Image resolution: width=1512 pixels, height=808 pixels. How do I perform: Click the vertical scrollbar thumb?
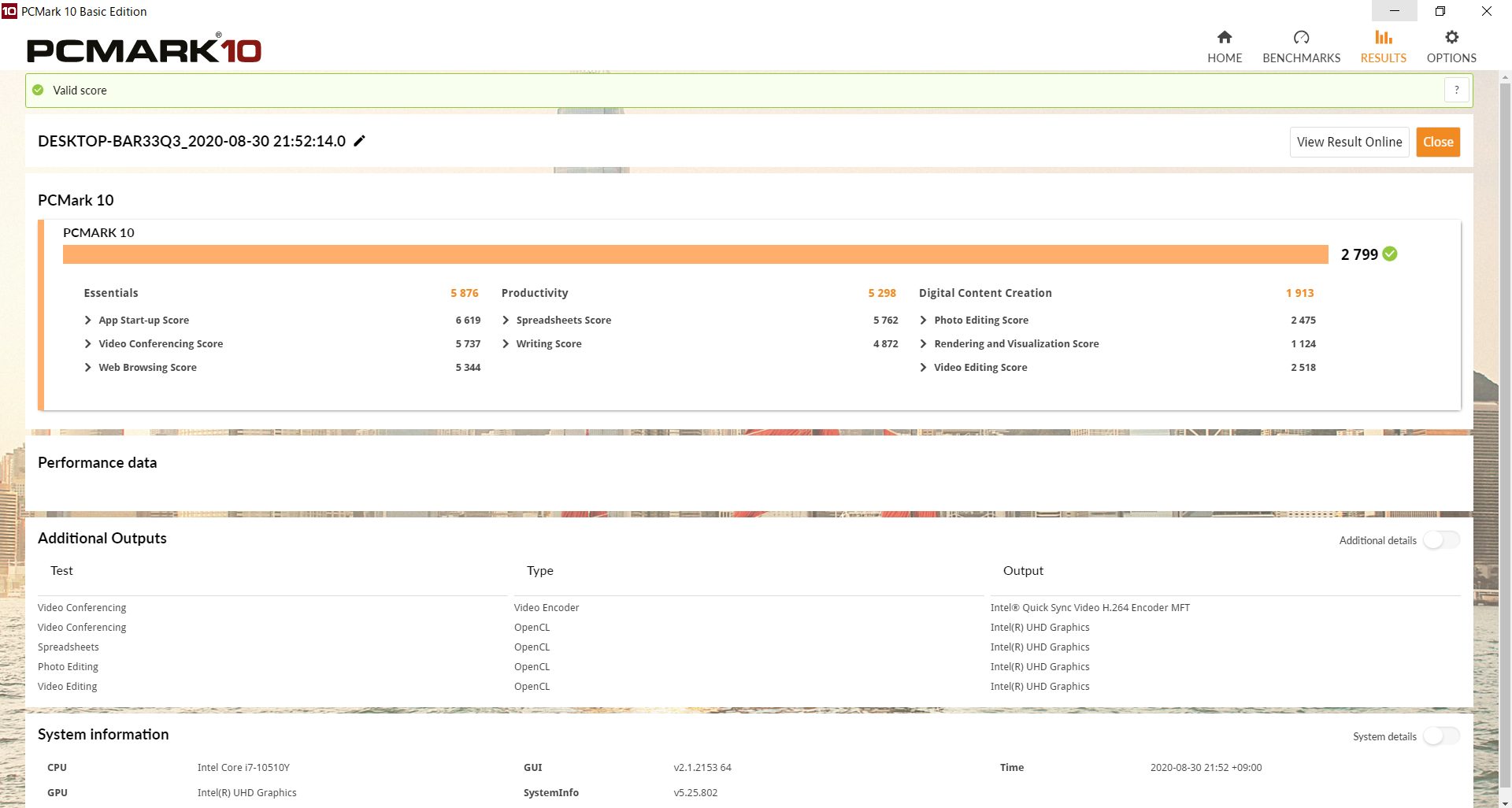1505,435
